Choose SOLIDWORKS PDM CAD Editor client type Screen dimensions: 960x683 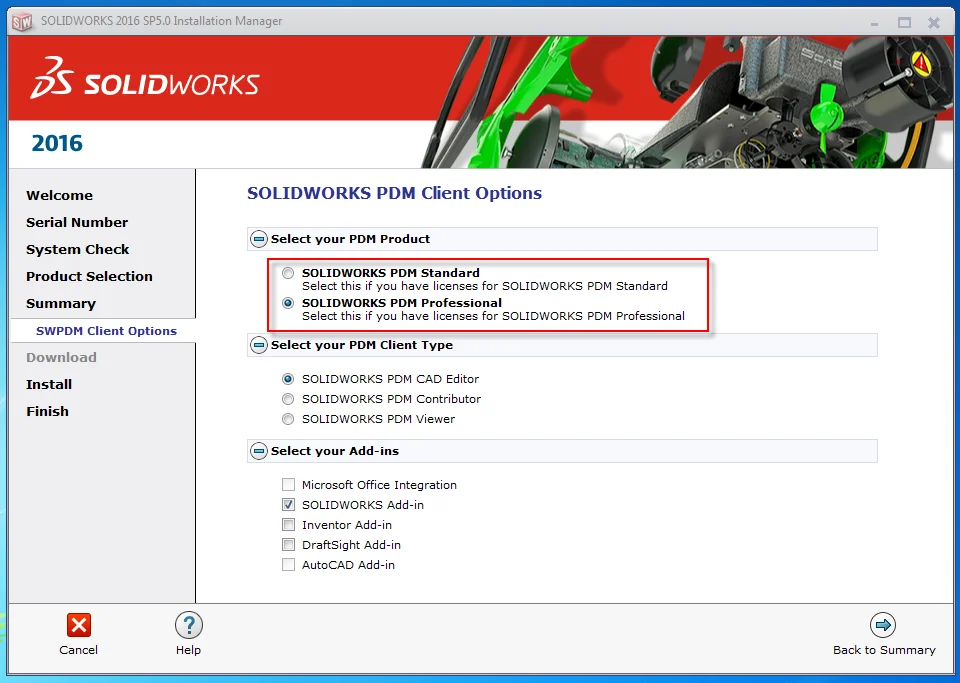pos(288,379)
